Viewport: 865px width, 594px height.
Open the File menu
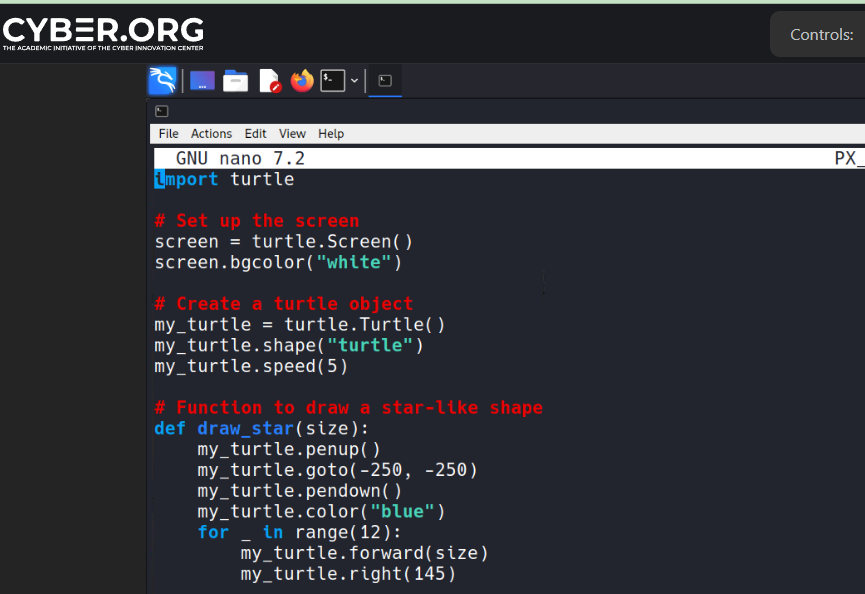pyautogui.click(x=169, y=134)
